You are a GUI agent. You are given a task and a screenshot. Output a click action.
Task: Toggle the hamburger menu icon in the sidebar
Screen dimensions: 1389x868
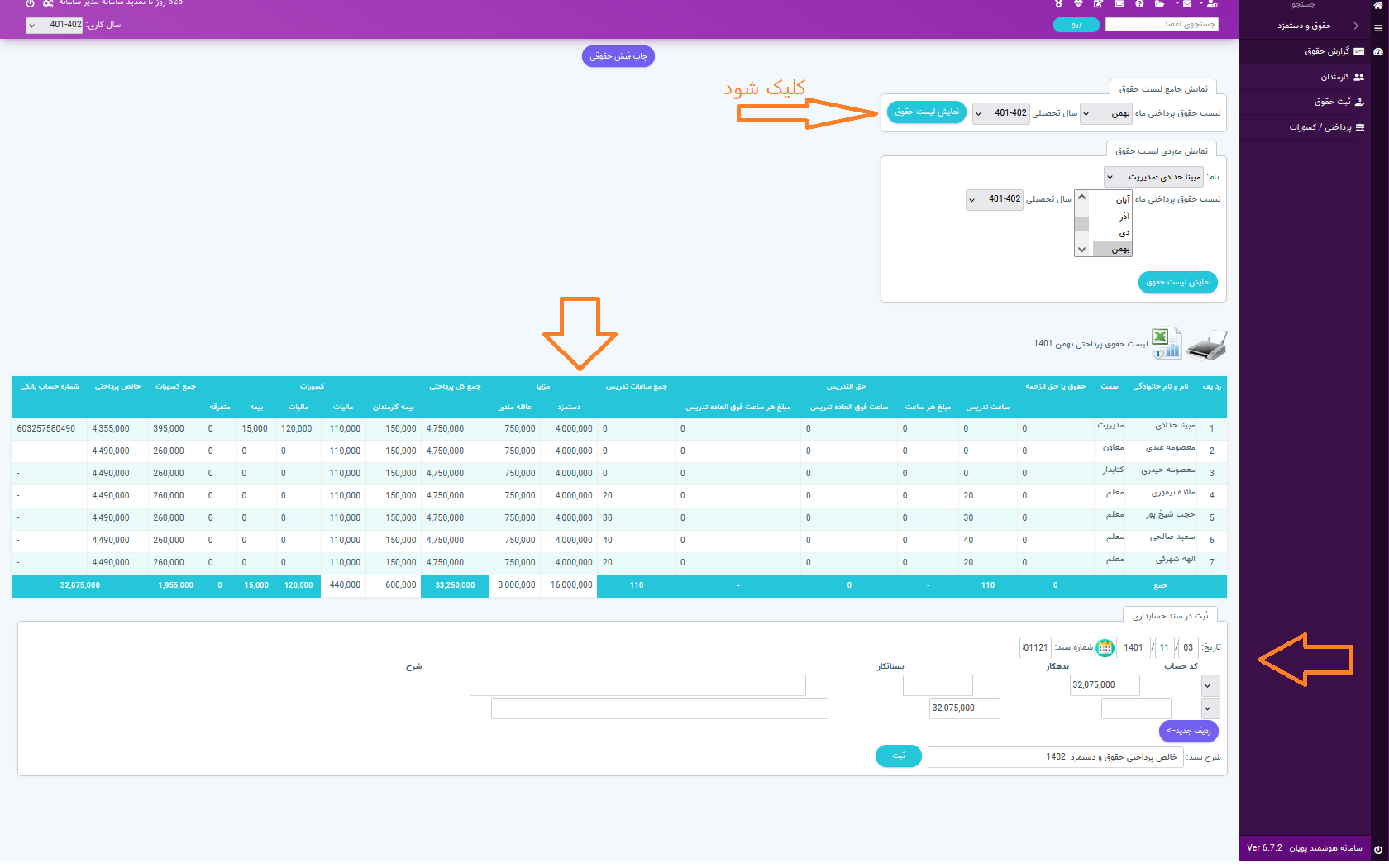coord(1378,28)
